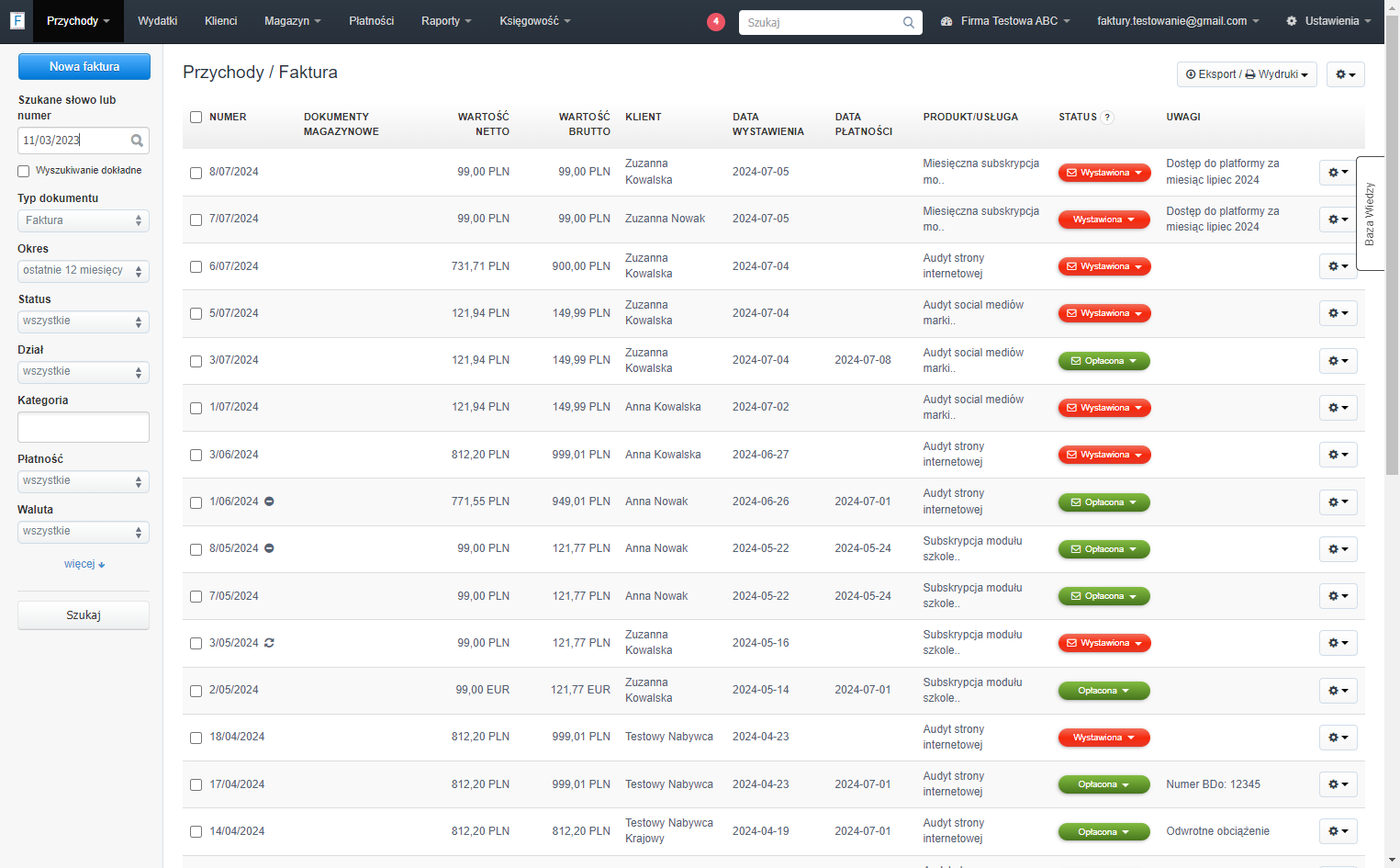1400x868 pixels.
Task: Select checkbox for invoice 3/06/2024
Action: pos(196,455)
